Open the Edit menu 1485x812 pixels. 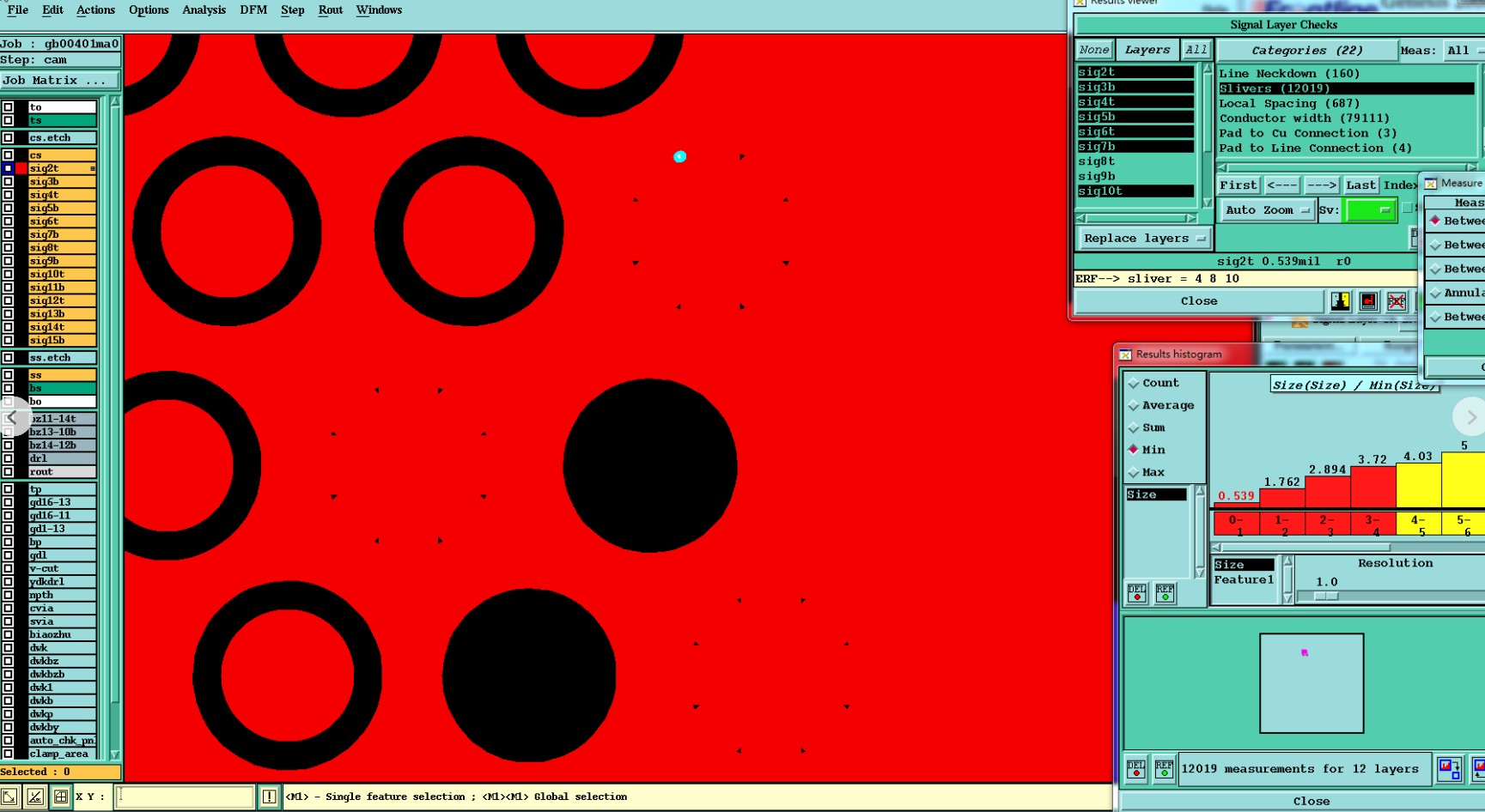click(x=52, y=10)
